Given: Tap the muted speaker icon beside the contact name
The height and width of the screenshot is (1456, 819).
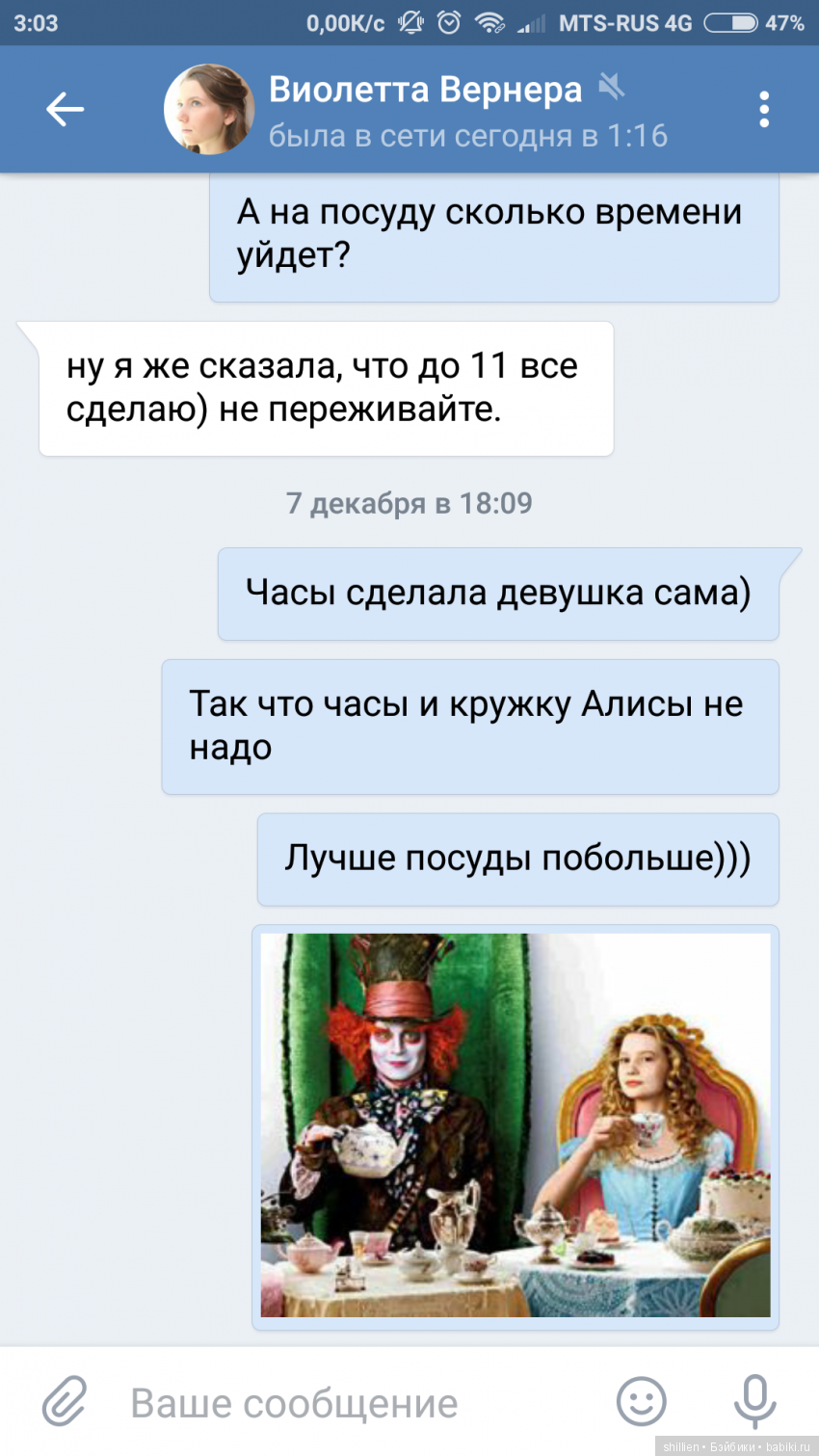Looking at the screenshot, I should click(611, 88).
